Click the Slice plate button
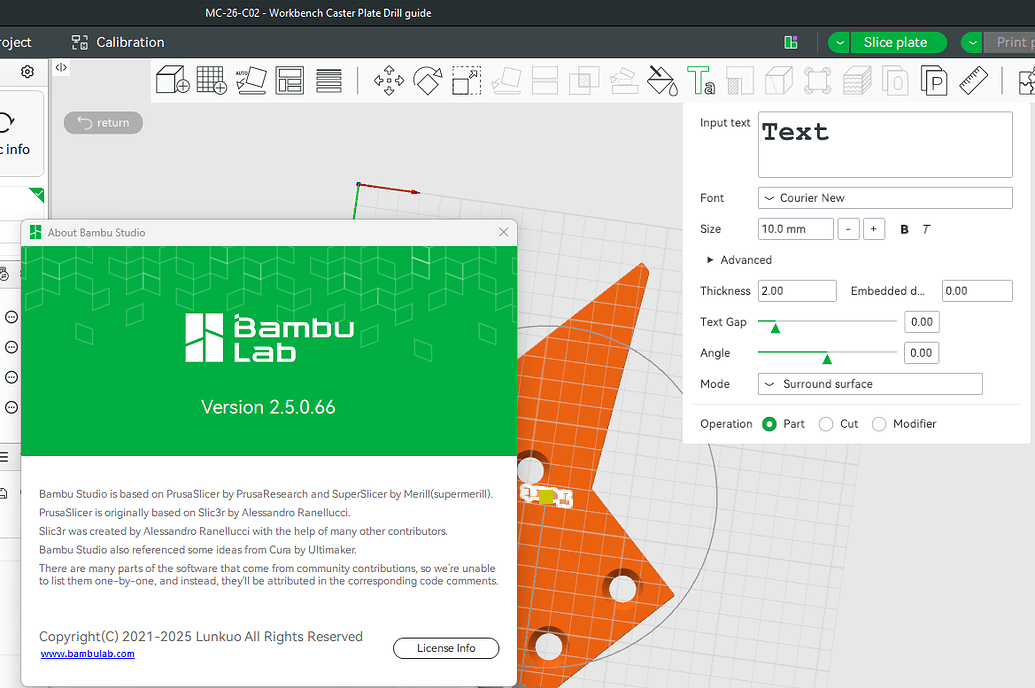 (898, 42)
